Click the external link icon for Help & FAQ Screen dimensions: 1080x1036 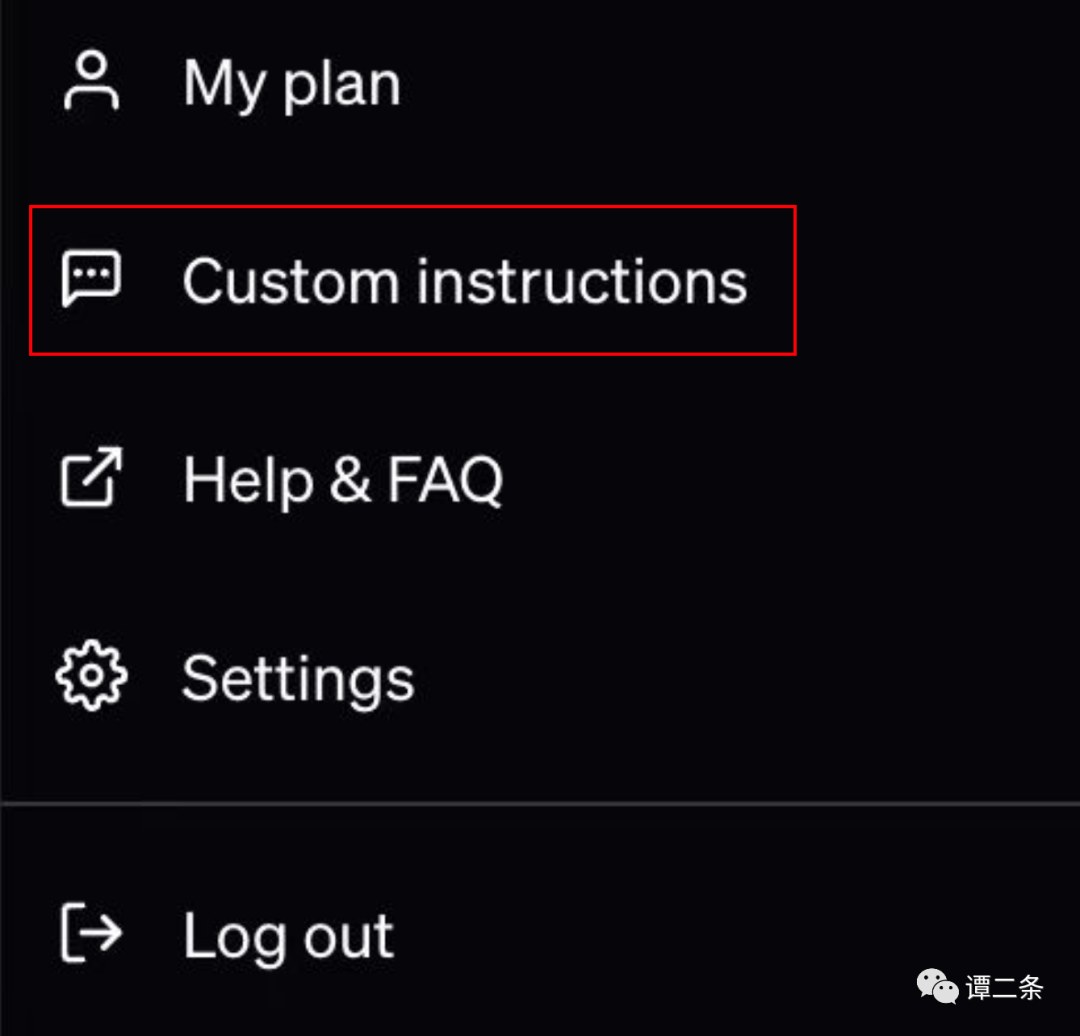pyautogui.click(x=91, y=477)
